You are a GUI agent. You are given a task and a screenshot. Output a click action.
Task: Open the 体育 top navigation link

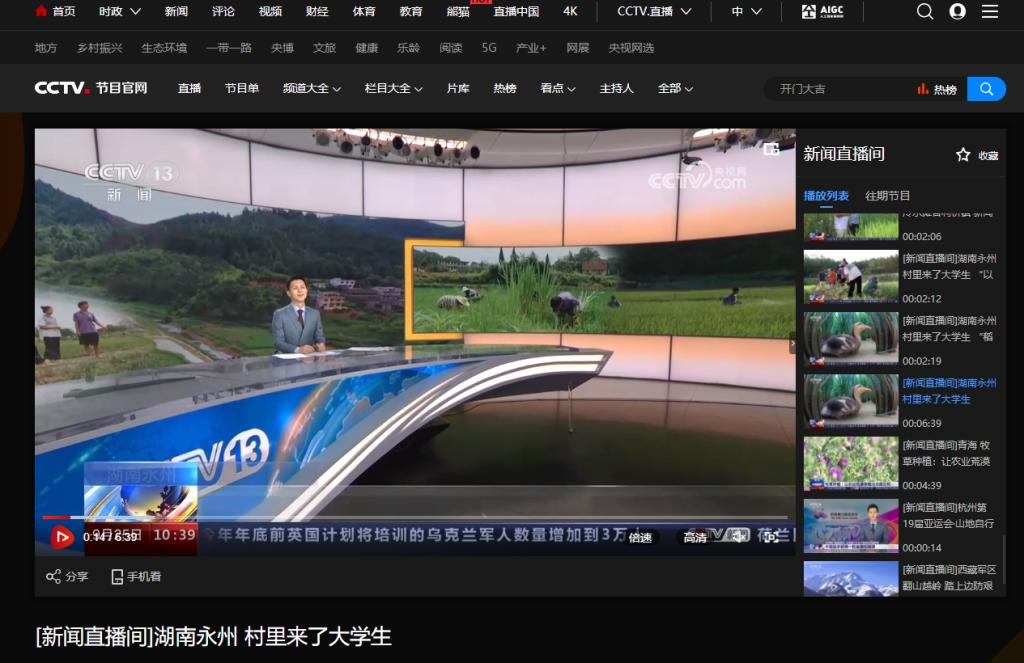[364, 11]
